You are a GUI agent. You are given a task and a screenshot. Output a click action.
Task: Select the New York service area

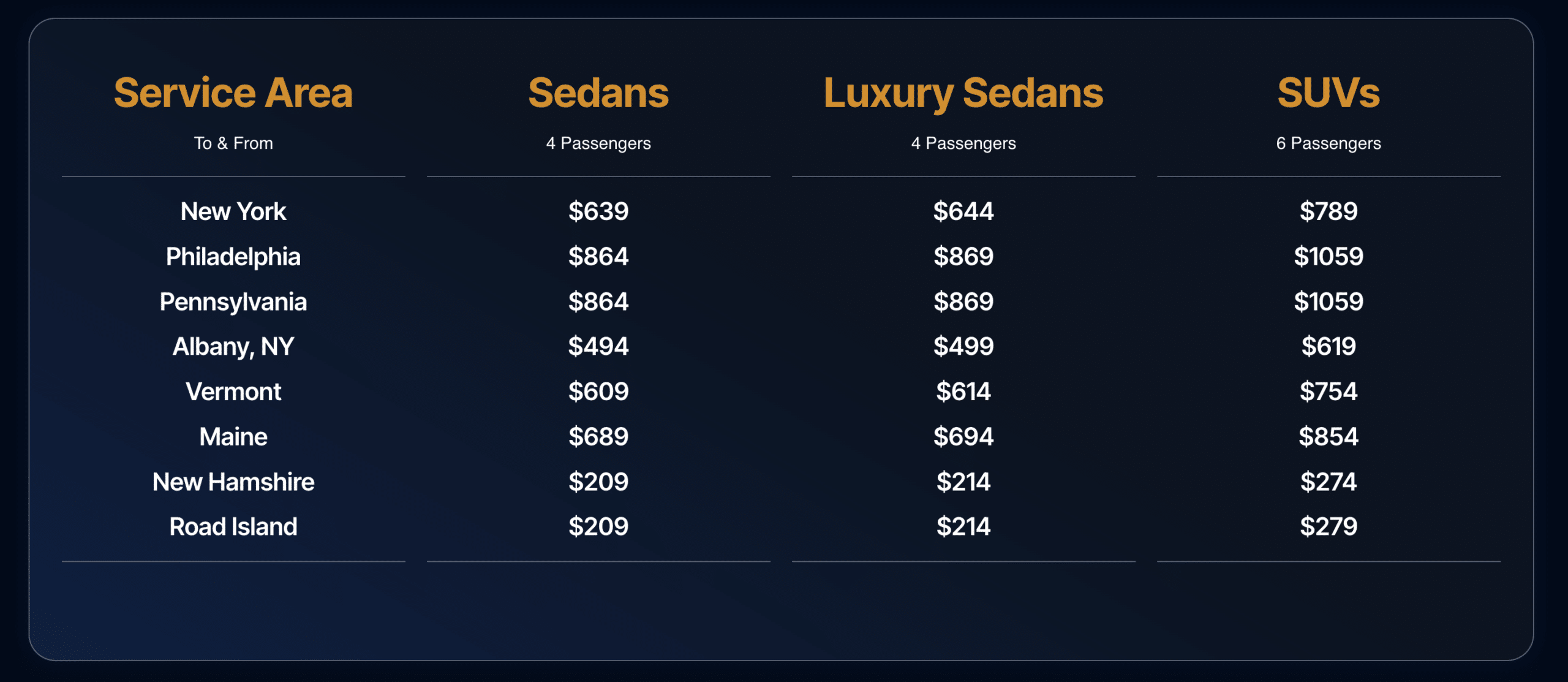[x=233, y=211]
